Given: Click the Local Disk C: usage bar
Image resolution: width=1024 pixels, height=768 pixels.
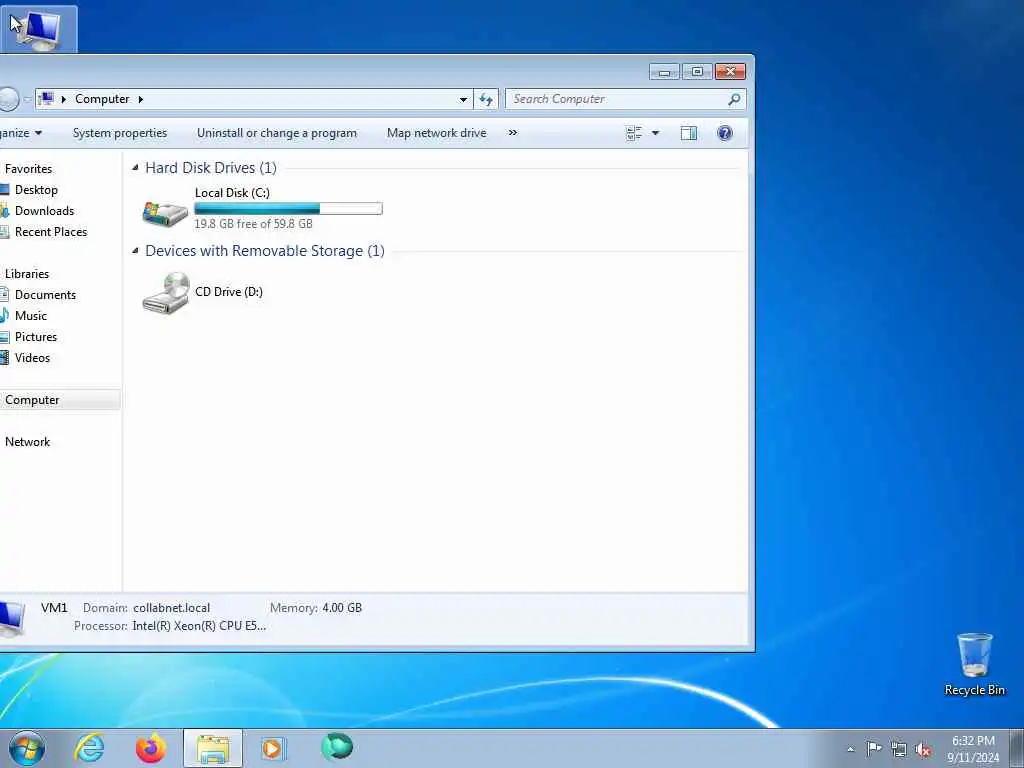Looking at the screenshot, I should (288, 209).
